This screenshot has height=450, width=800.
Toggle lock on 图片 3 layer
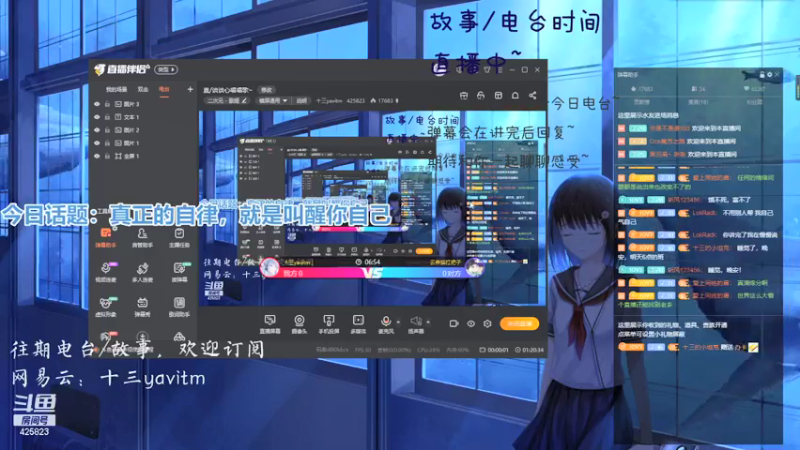(x=107, y=104)
